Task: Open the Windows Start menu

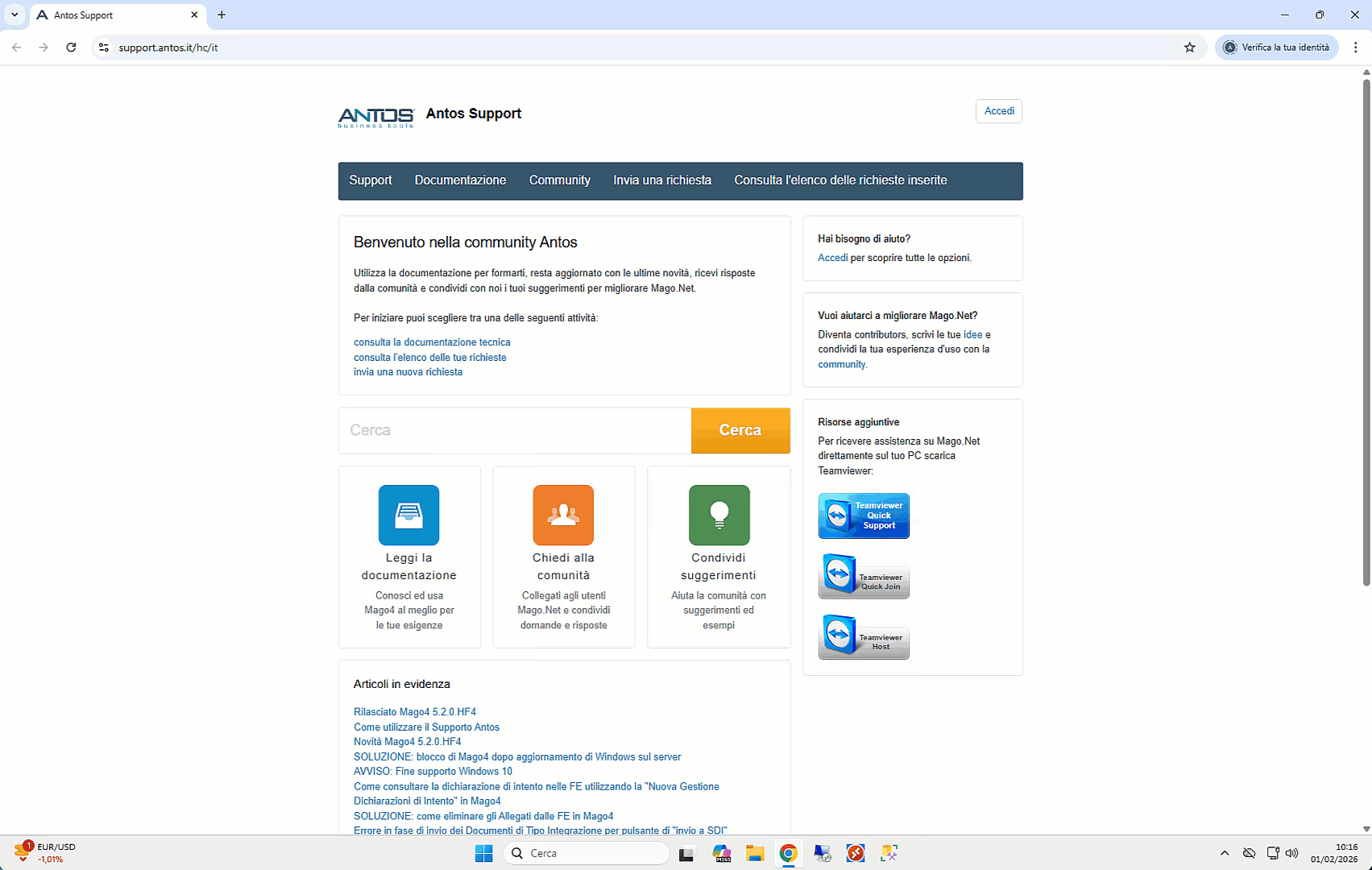Action: 483,853
